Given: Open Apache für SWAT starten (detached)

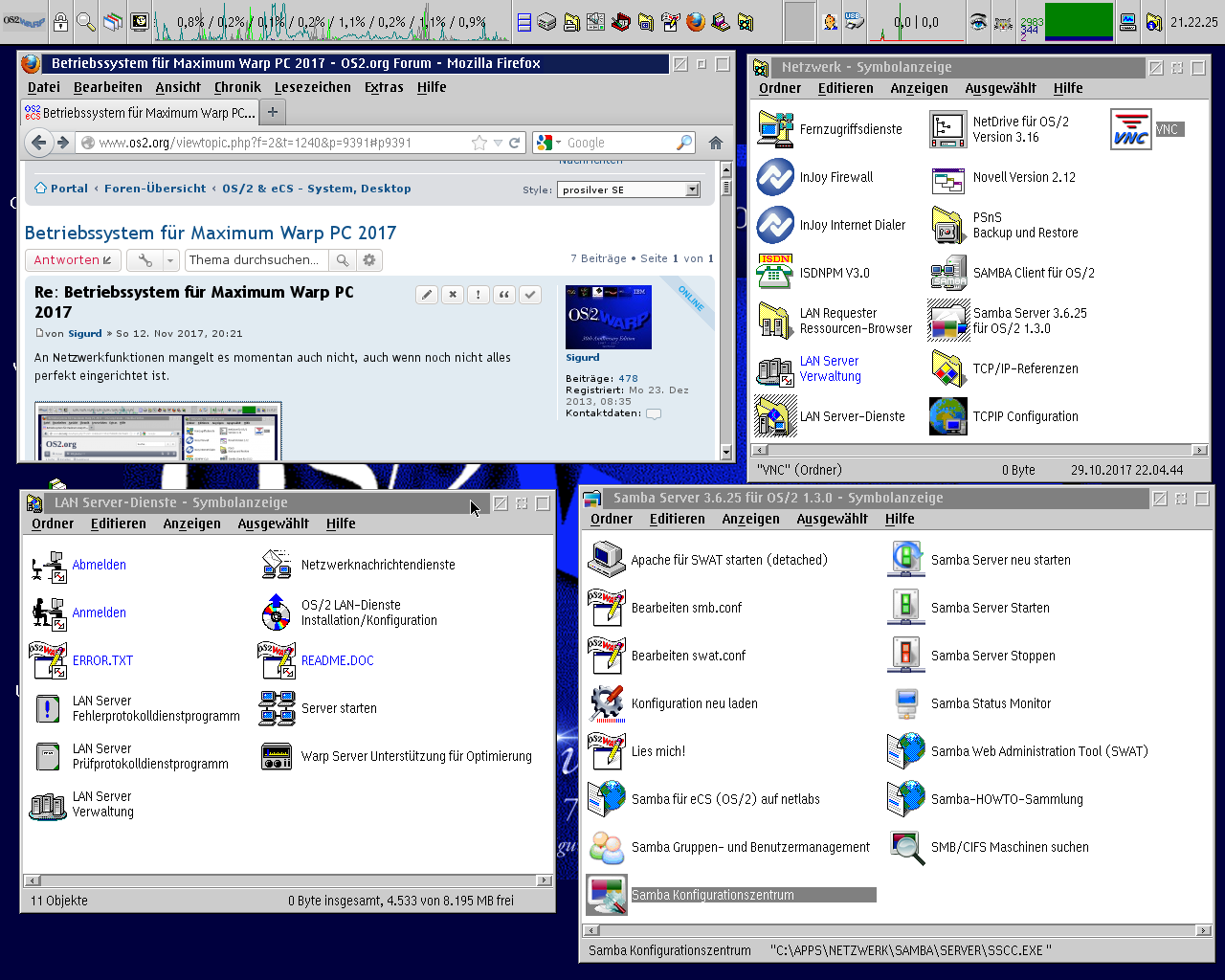Looking at the screenshot, I should coord(607,560).
